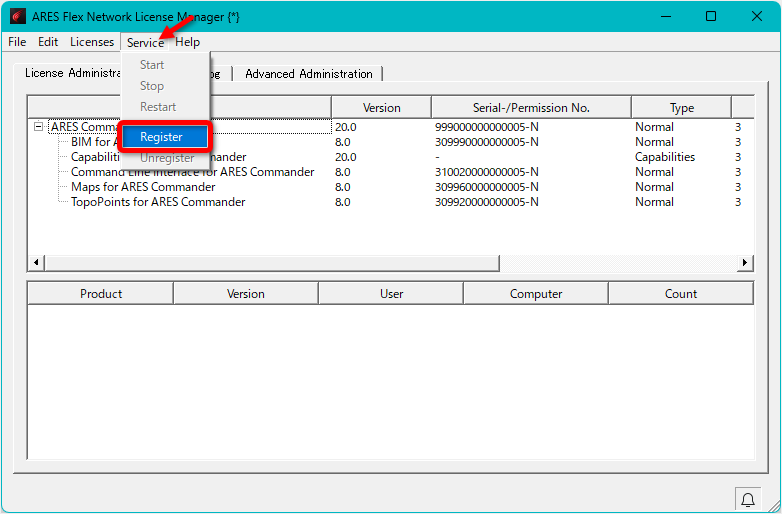
Task: Switch to the License Administration tab
Action: pyautogui.click(x=72, y=73)
